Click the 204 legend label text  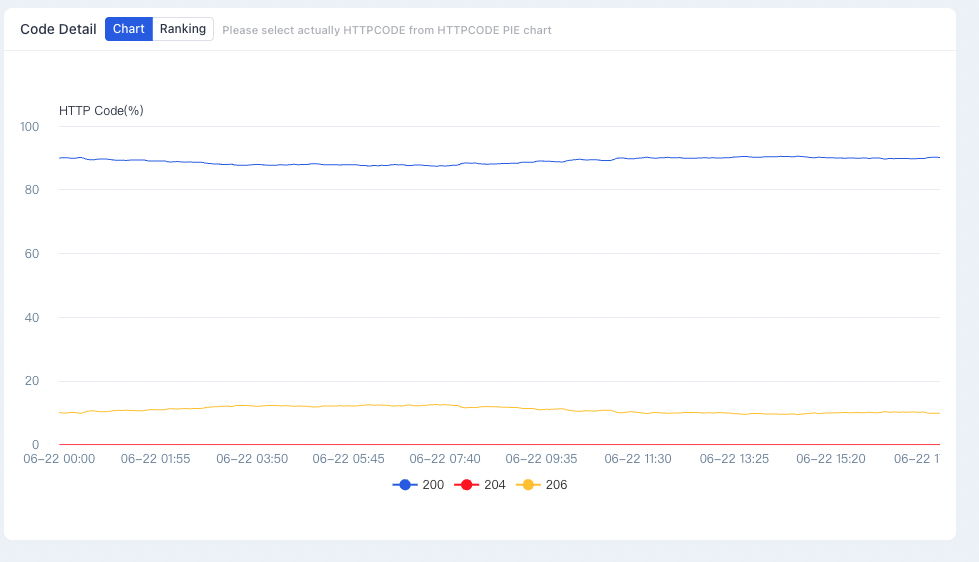point(494,485)
